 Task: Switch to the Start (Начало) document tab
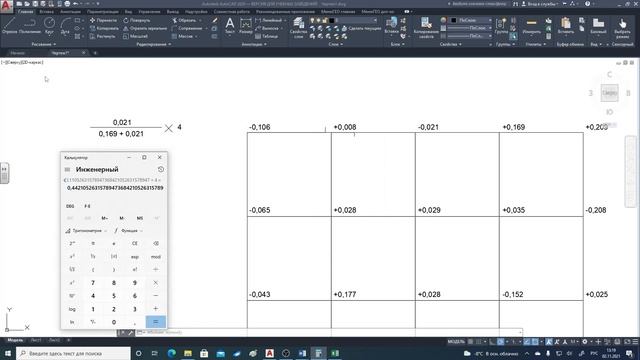pos(18,53)
